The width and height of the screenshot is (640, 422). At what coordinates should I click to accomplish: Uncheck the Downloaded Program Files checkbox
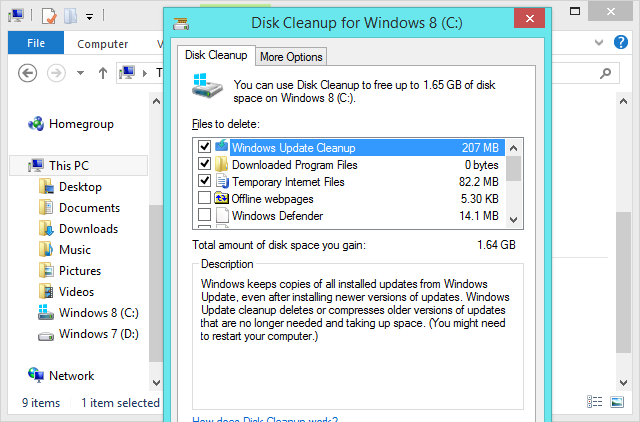pyautogui.click(x=204, y=164)
